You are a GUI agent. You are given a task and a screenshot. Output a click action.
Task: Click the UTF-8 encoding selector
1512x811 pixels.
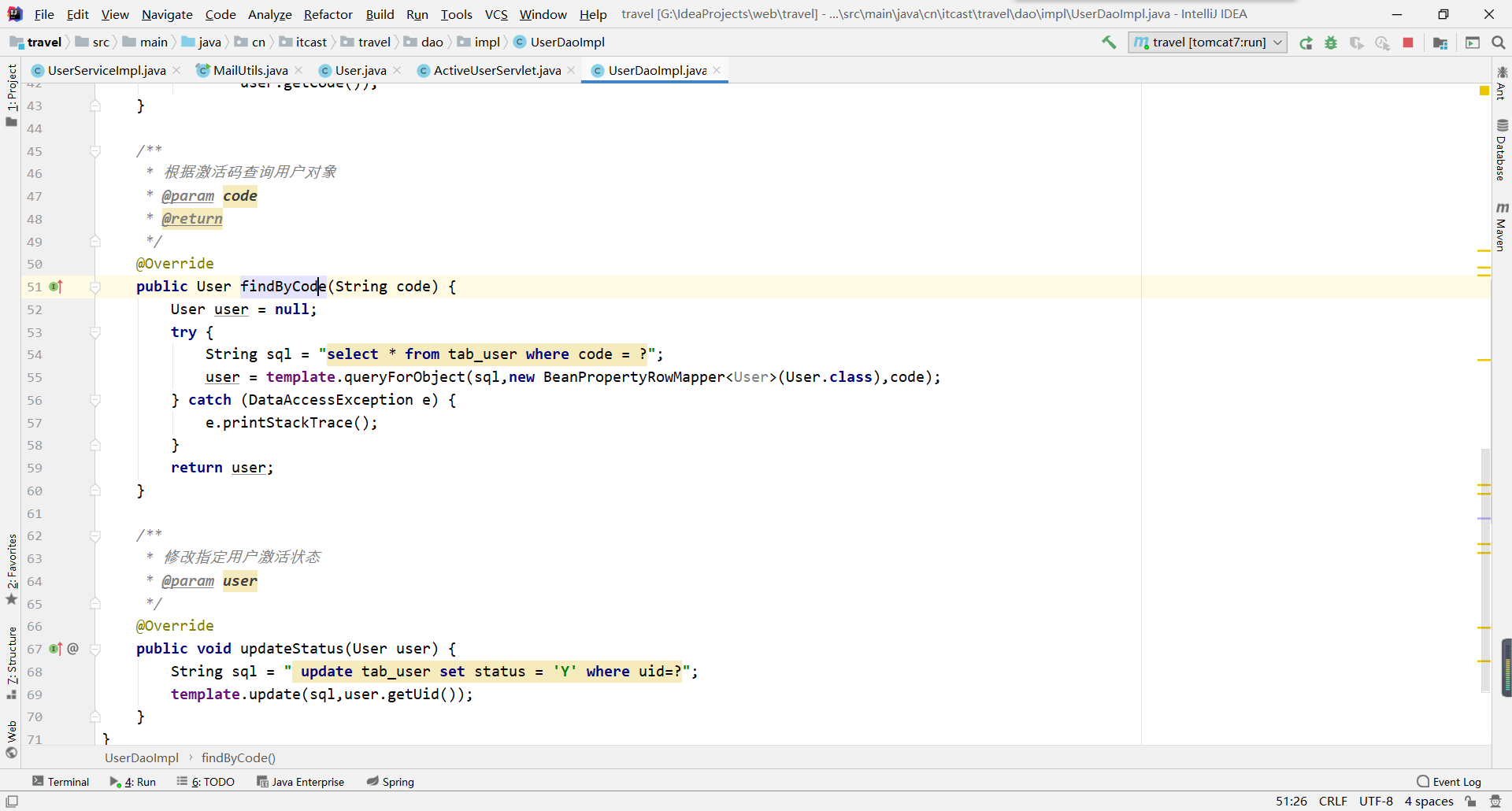click(1376, 801)
